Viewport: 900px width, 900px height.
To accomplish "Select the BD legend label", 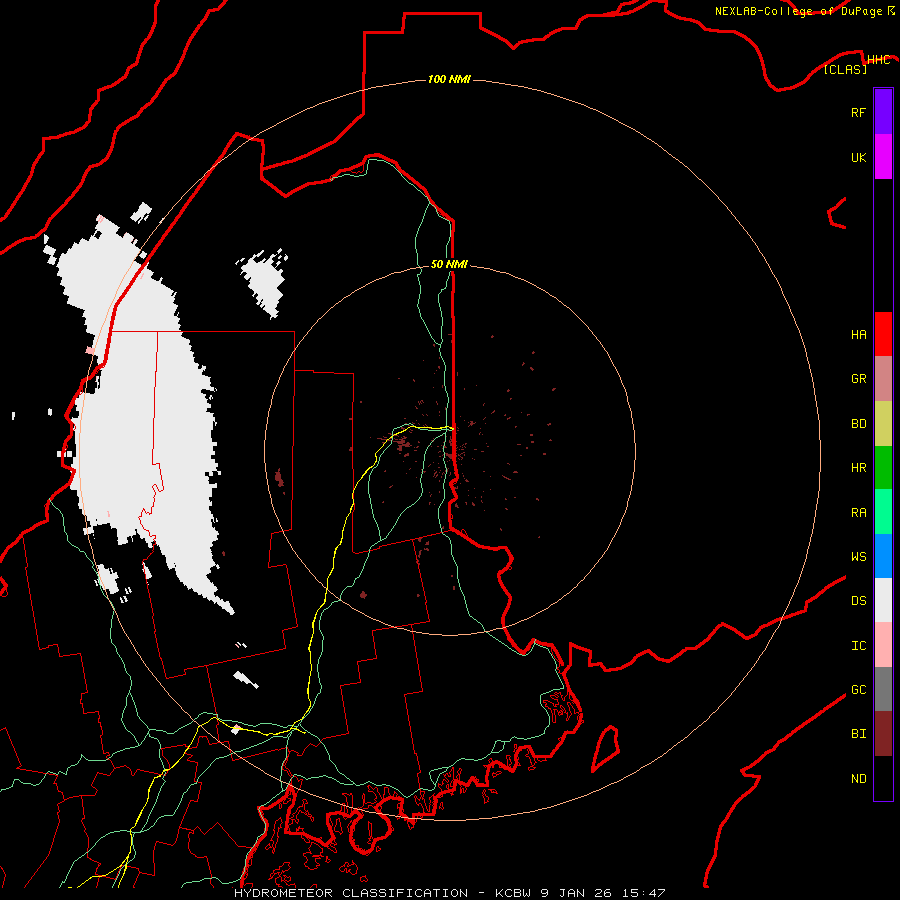I will tap(858, 424).
